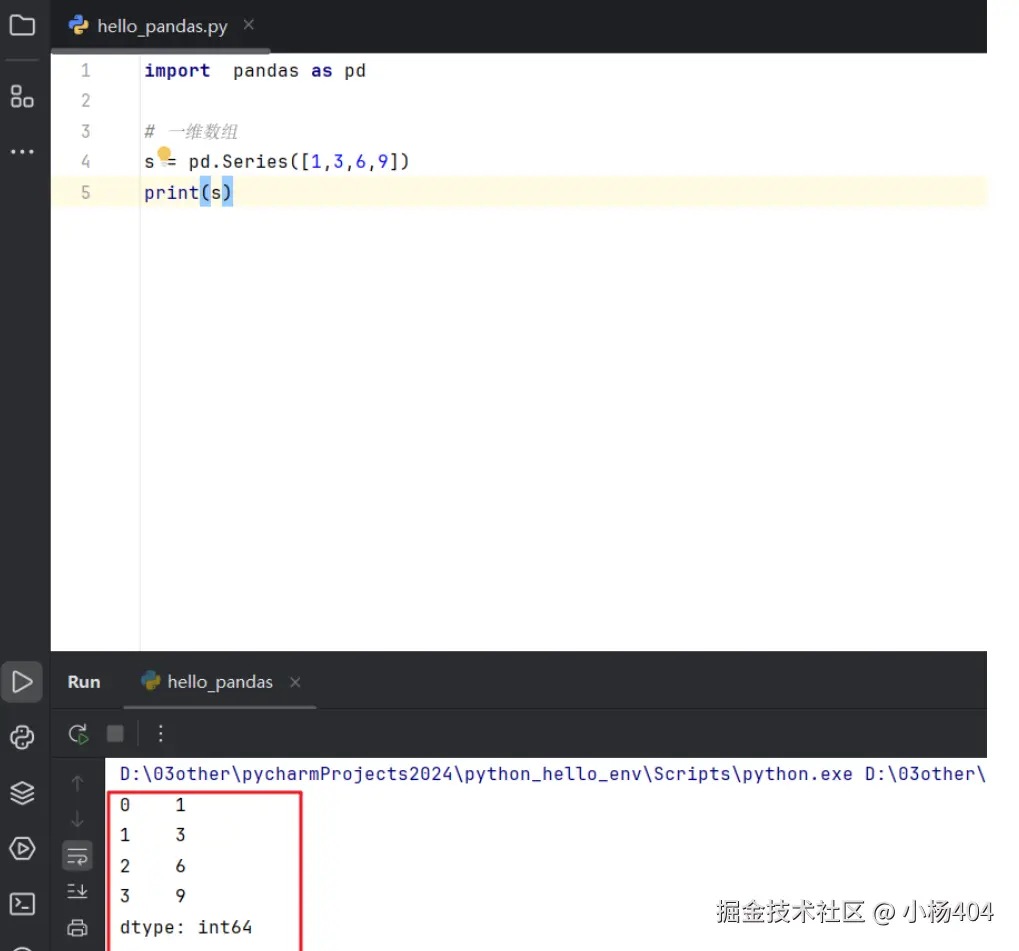The image size is (1019, 951).
Task: Click line number 4 in the gutter
Action: click(x=86, y=162)
